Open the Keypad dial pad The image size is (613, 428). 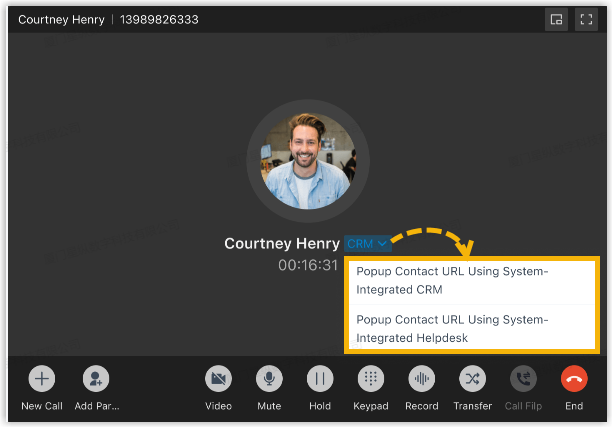click(370, 379)
